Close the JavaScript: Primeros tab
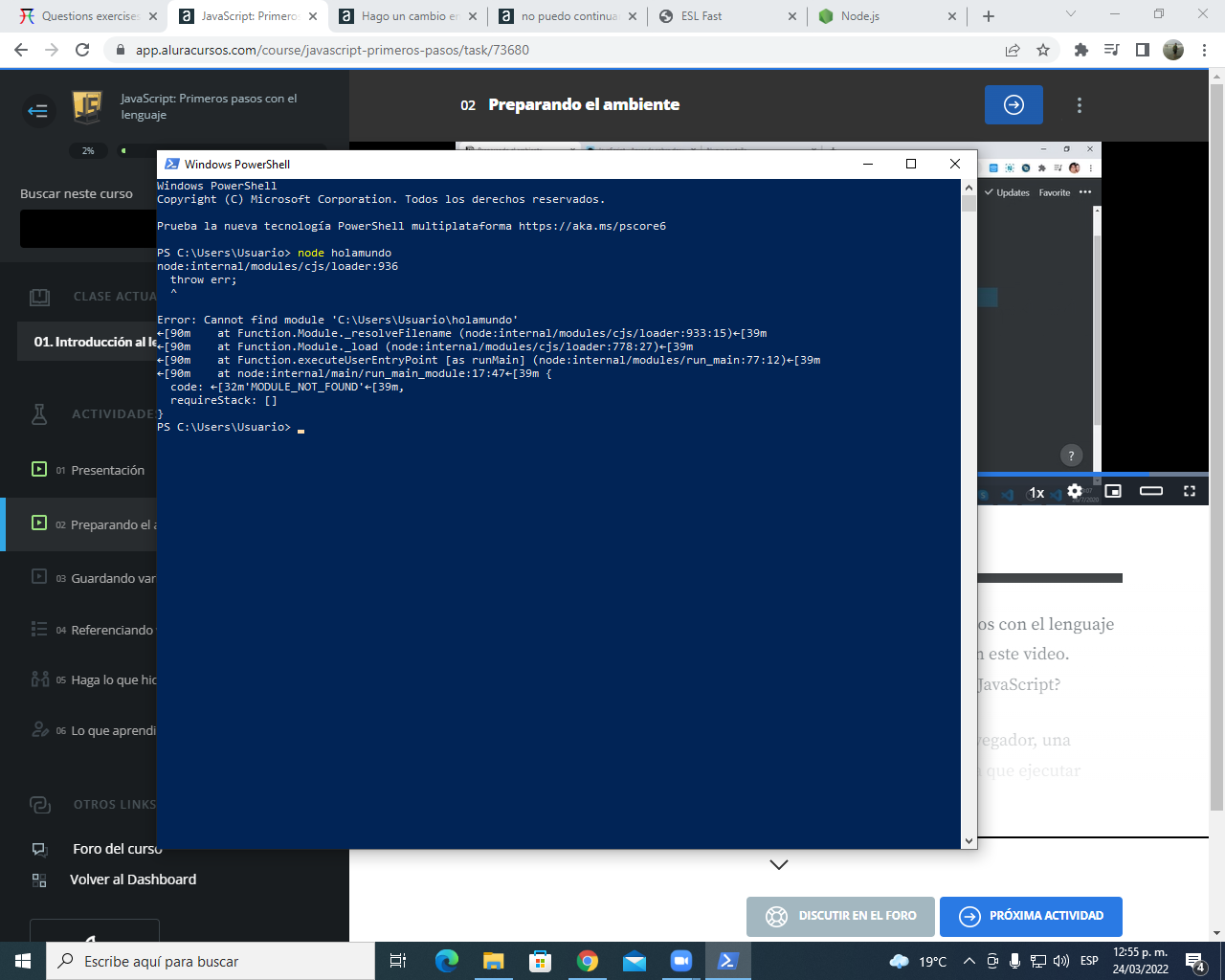Image resolution: width=1225 pixels, height=980 pixels. (x=313, y=16)
